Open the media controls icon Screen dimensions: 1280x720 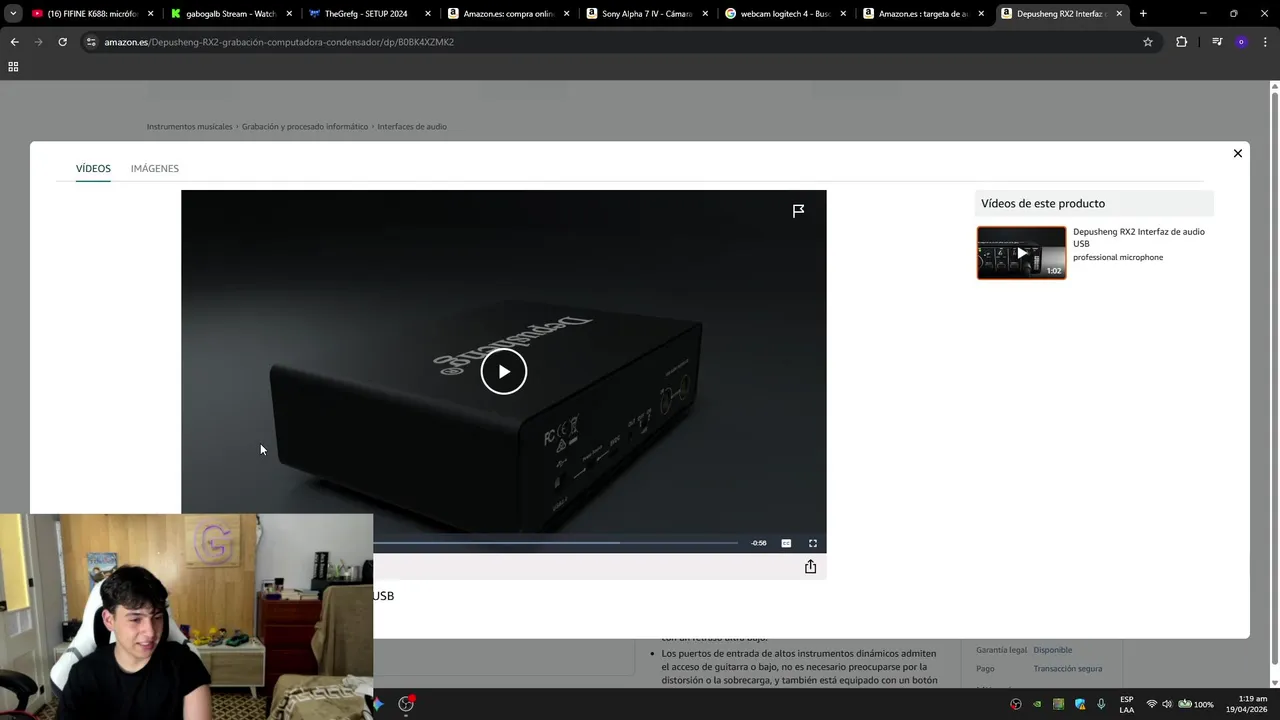1217,42
